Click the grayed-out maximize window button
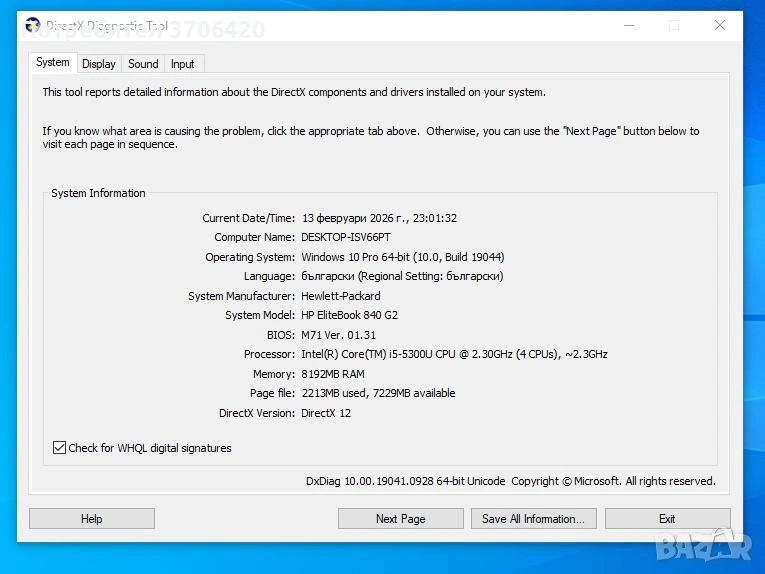Viewport: 765px width, 574px height. [674, 26]
